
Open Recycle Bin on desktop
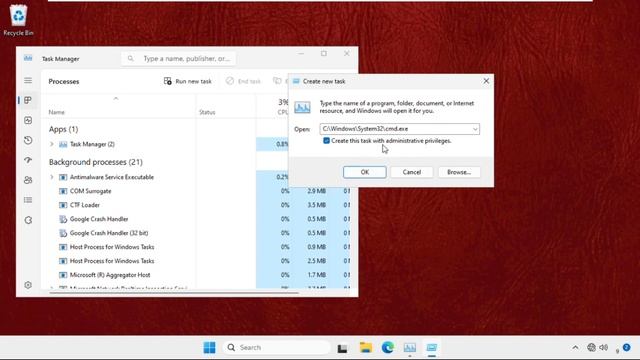point(18,20)
